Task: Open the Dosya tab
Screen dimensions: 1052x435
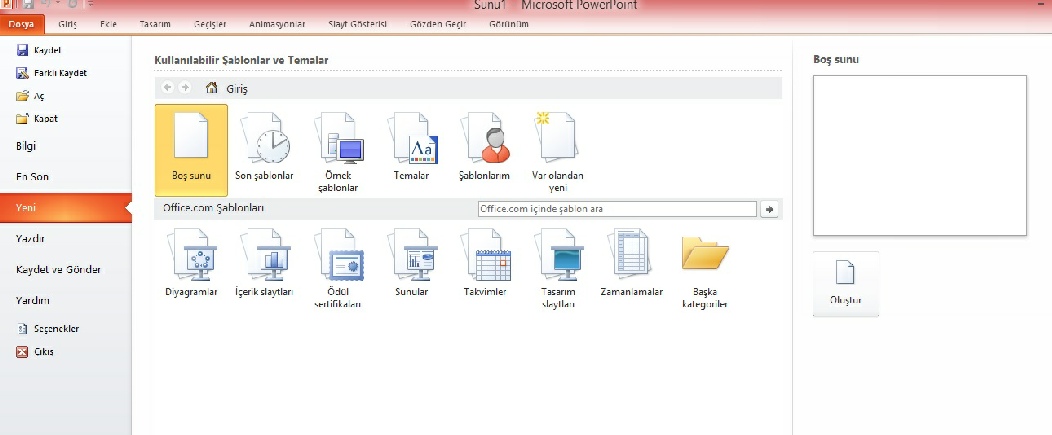Action: pyautogui.click(x=22, y=24)
